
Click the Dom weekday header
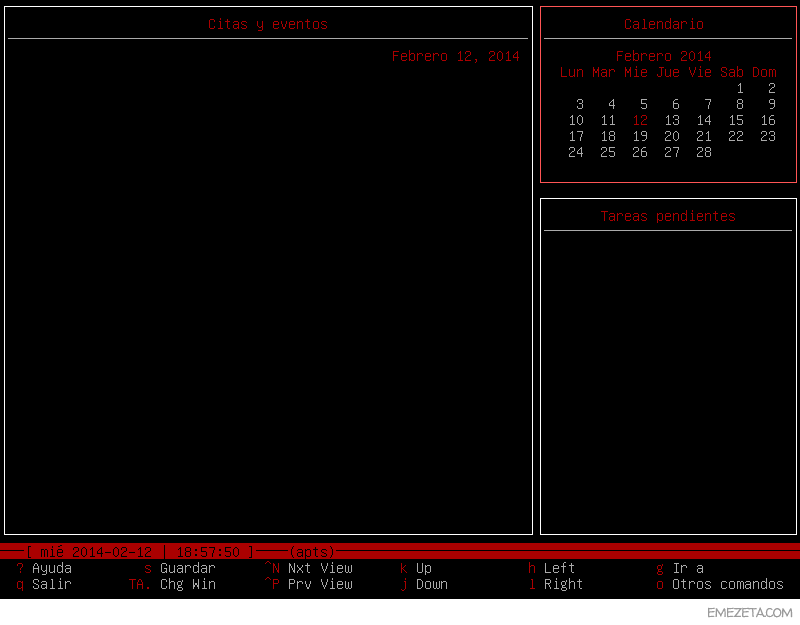point(764,72)
